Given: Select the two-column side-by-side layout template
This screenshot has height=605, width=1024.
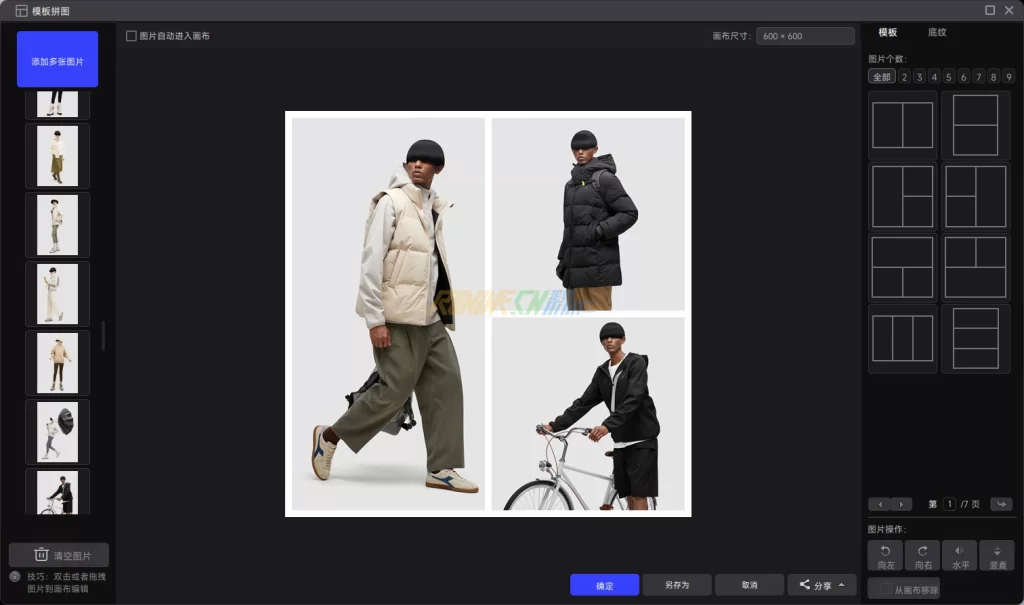Looking at the screenshot, I should tap(903, 125).
